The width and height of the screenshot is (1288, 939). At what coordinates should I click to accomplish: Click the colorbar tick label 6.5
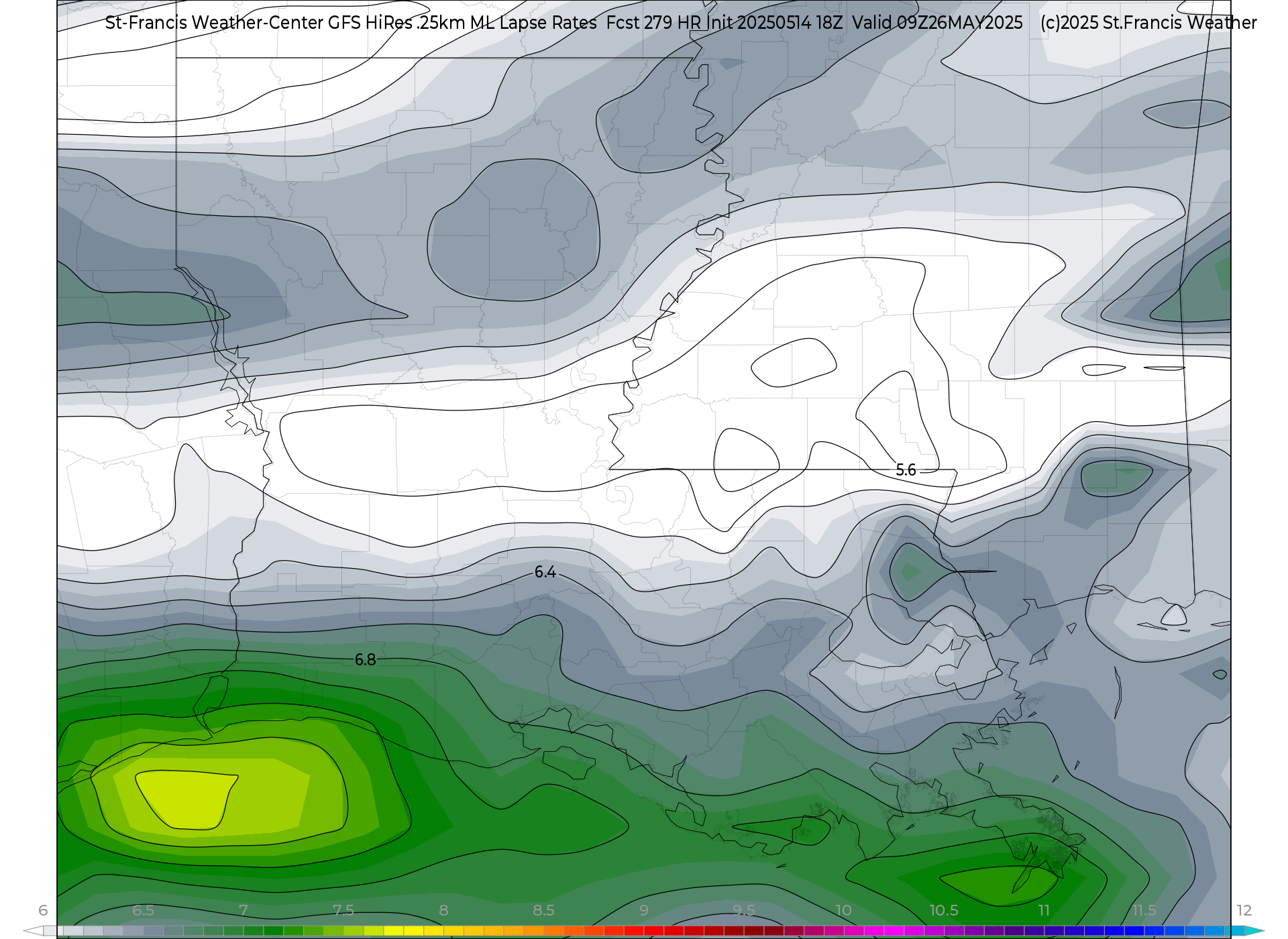click(x=143, y=910)
